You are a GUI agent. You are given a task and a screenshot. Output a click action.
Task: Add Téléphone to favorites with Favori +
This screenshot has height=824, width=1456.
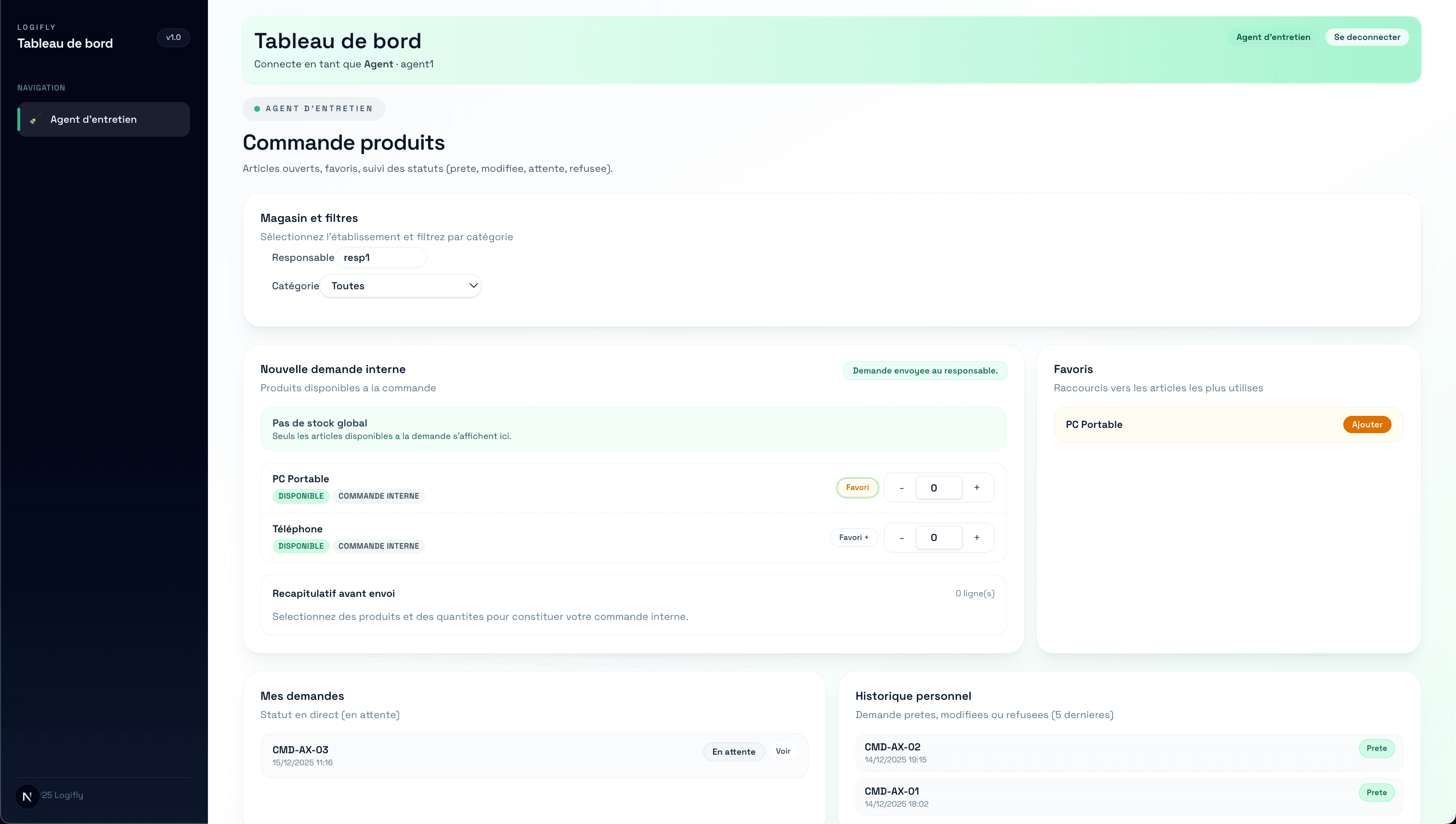coord(853,537)
